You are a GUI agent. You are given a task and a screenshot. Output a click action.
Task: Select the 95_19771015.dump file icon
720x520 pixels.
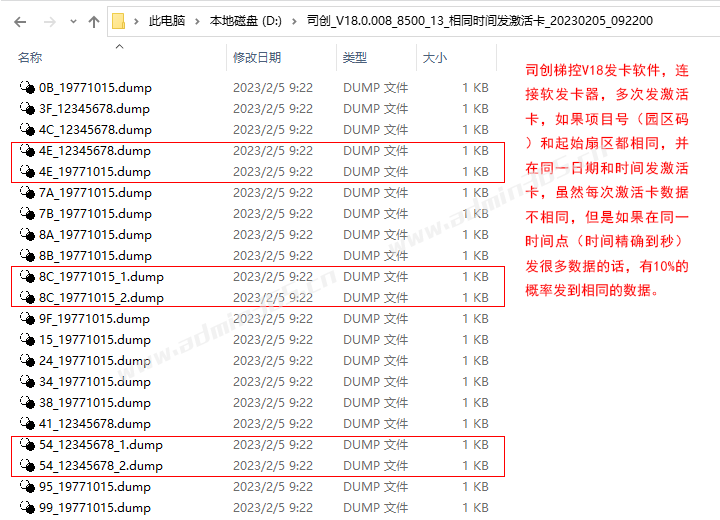tap(28, 486)
